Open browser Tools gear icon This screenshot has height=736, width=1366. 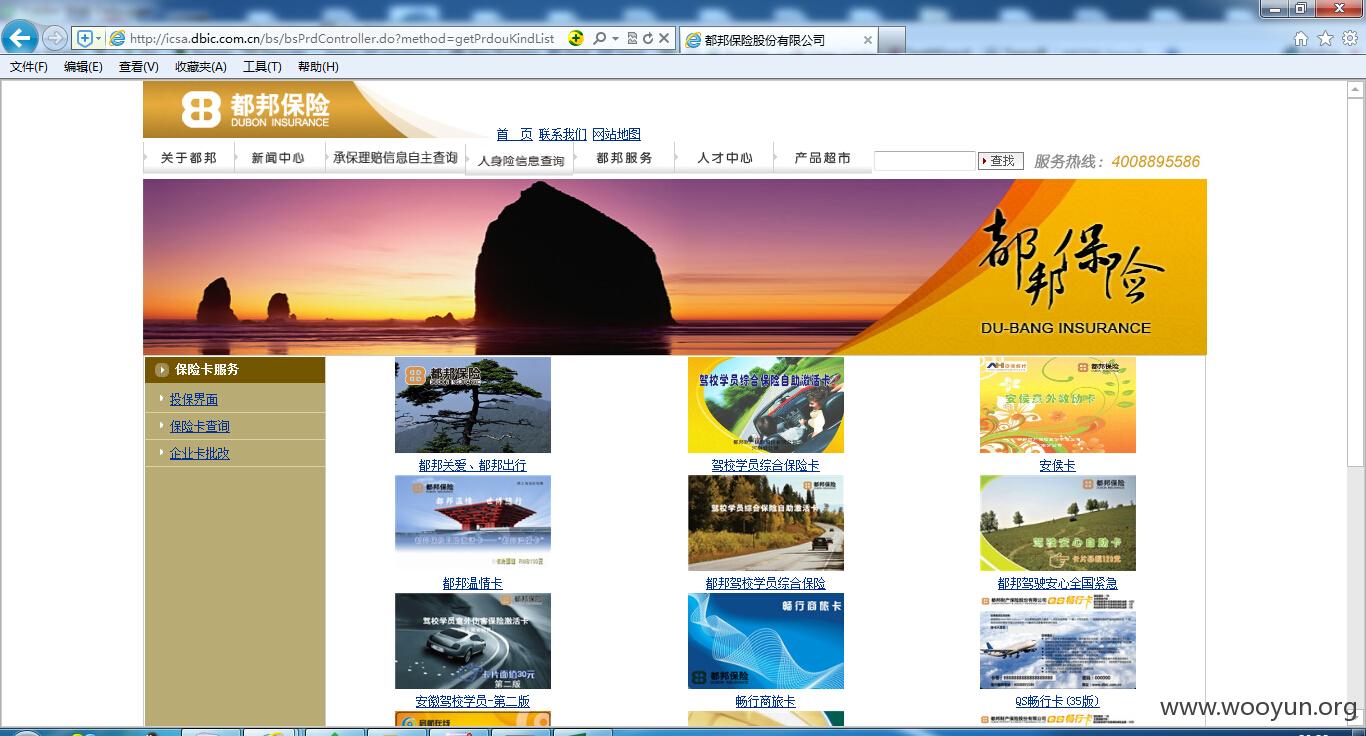(1350, 38)
